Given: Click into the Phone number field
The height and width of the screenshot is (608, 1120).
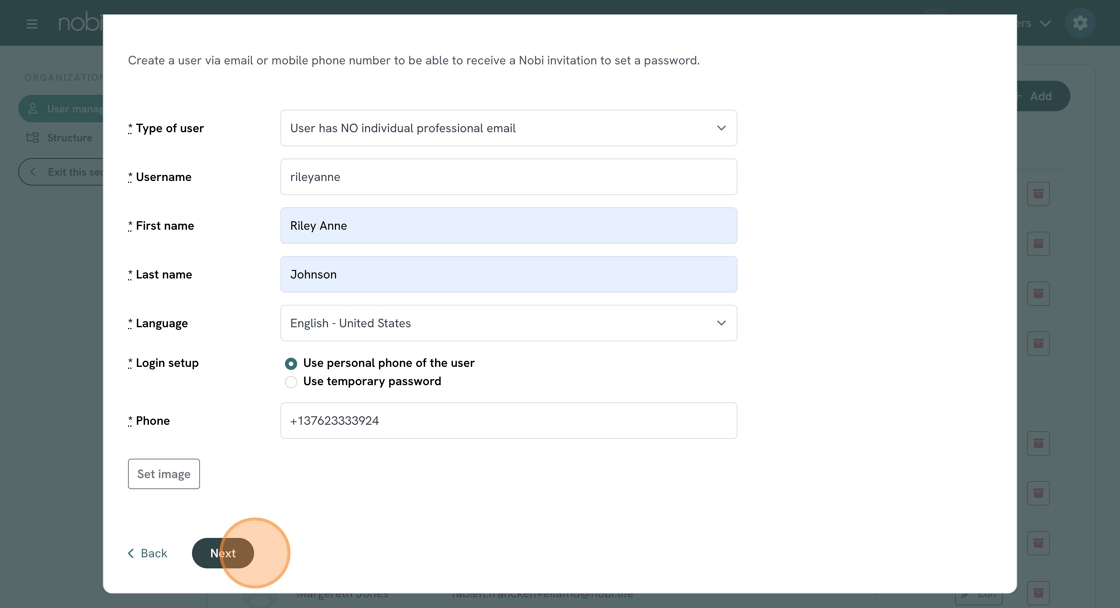Looking at the screenshot, I should pos(508,421).
